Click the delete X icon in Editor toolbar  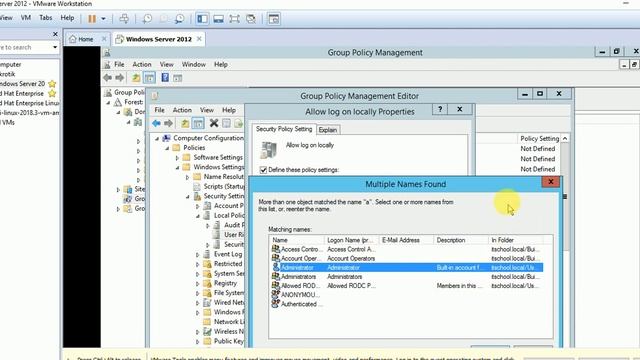(214, 123)
